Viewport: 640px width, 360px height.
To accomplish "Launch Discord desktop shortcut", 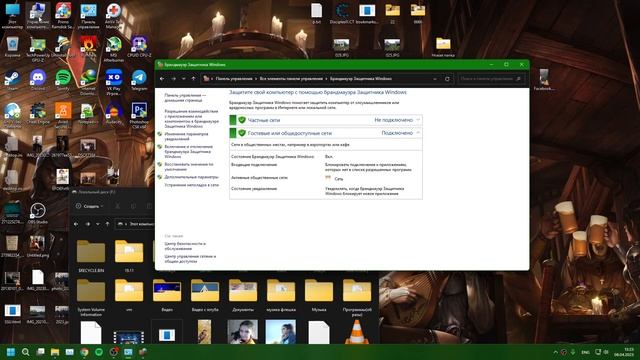I will pyautogui.click(x=38, y=80).
